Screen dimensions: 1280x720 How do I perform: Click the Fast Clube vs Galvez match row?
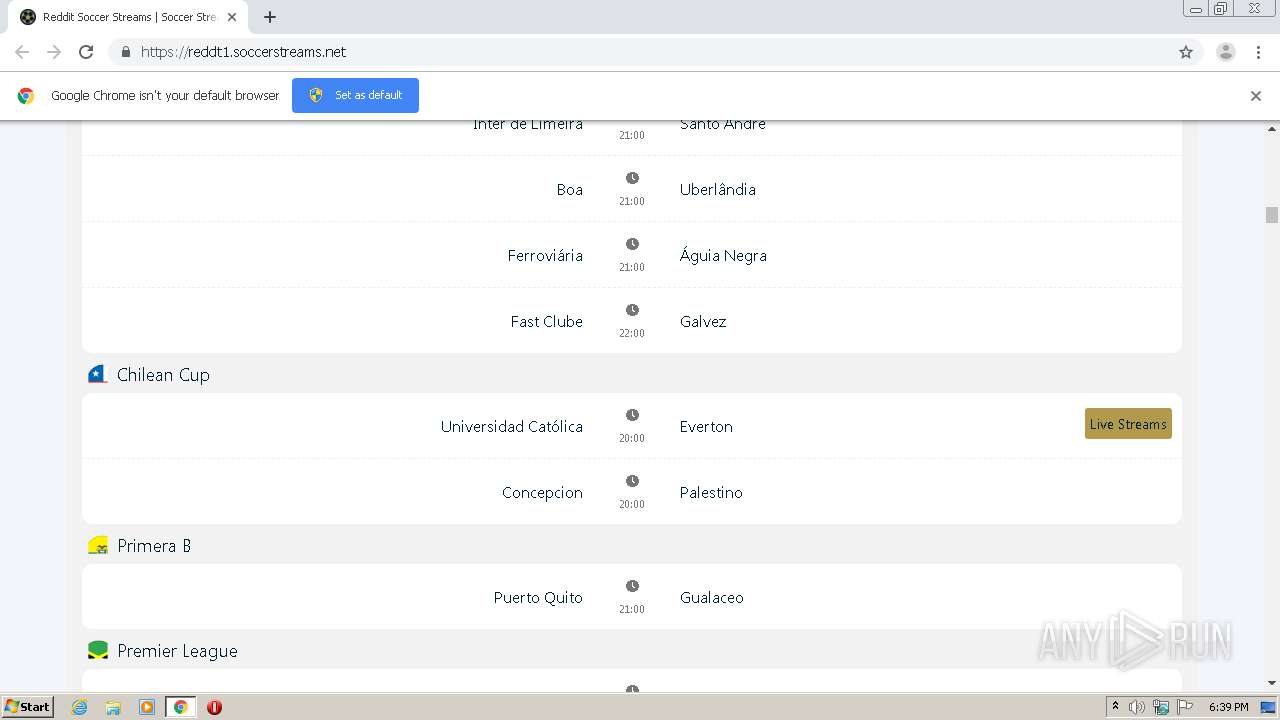(x=631, y=321)
